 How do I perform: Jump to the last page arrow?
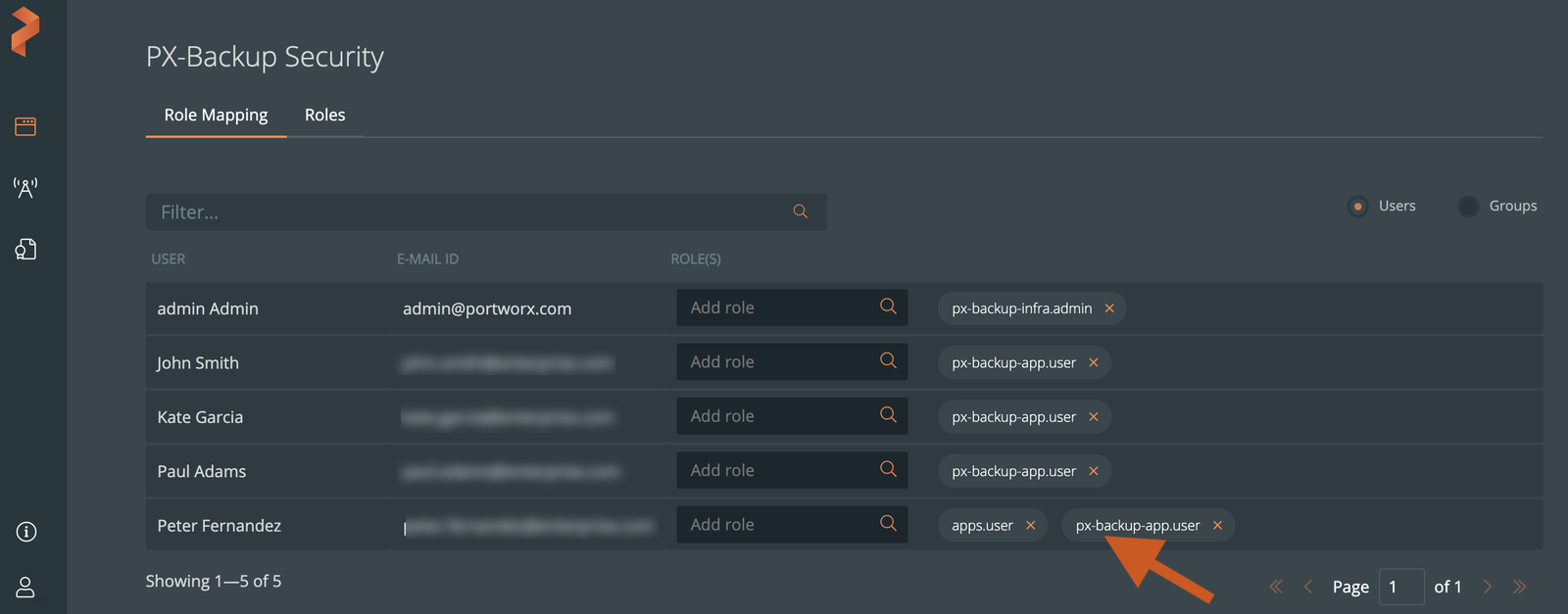point(1519,587)
